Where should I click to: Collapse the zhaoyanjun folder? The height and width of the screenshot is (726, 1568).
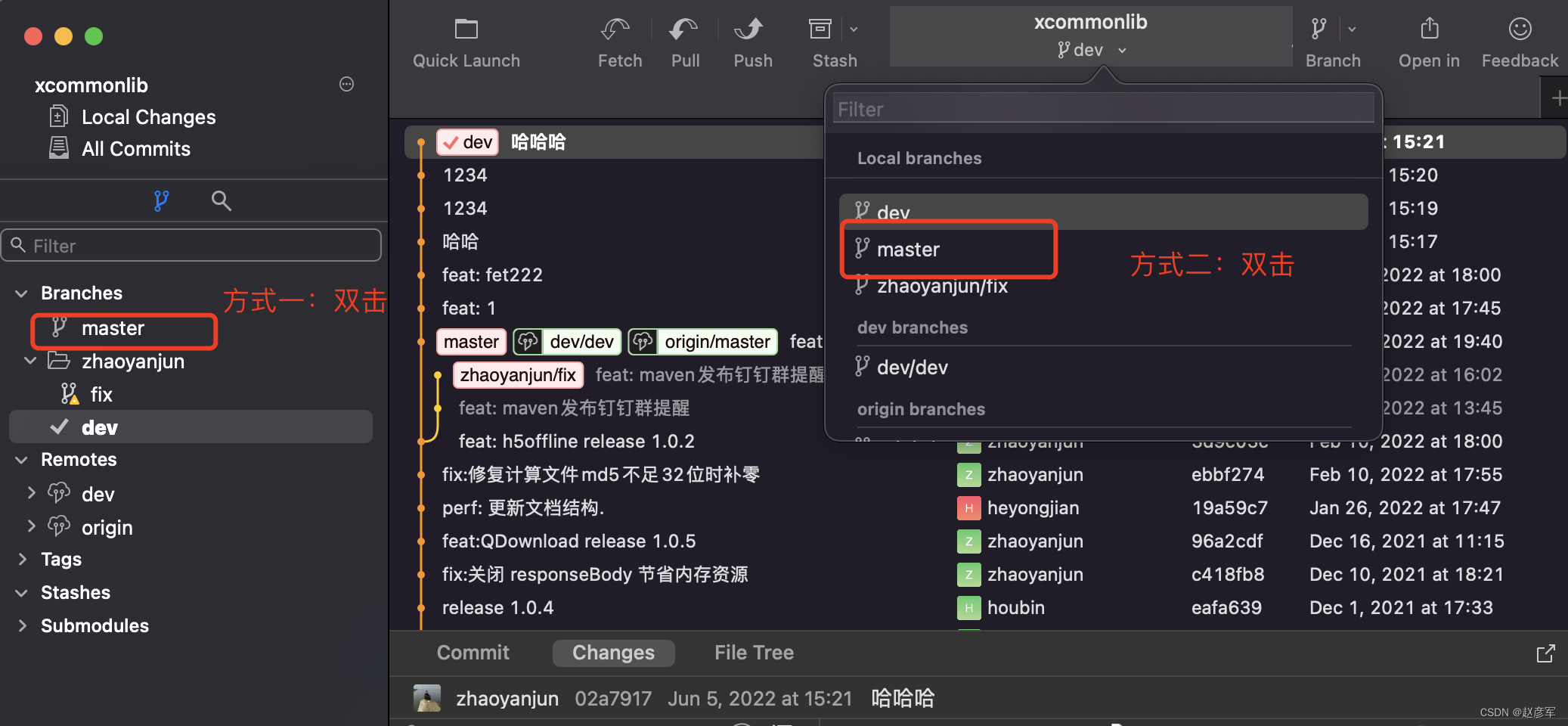30,361
